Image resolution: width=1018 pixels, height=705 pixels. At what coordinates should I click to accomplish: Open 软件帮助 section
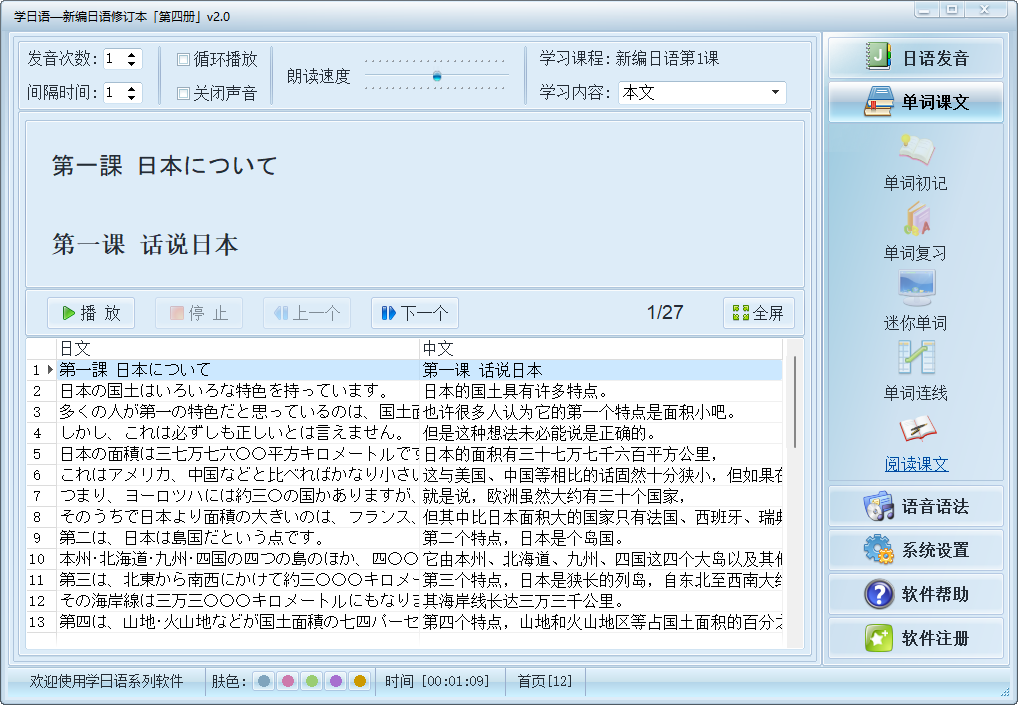[915, 594]
